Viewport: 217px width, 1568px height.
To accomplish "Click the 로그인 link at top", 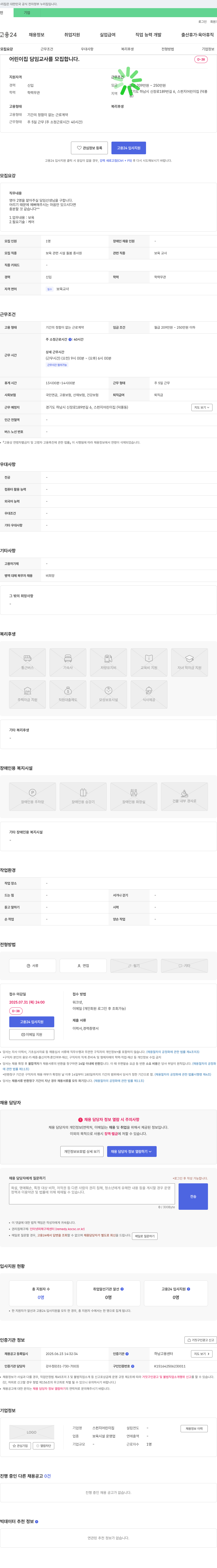I will pyautogui.click(x=202, y=21).
